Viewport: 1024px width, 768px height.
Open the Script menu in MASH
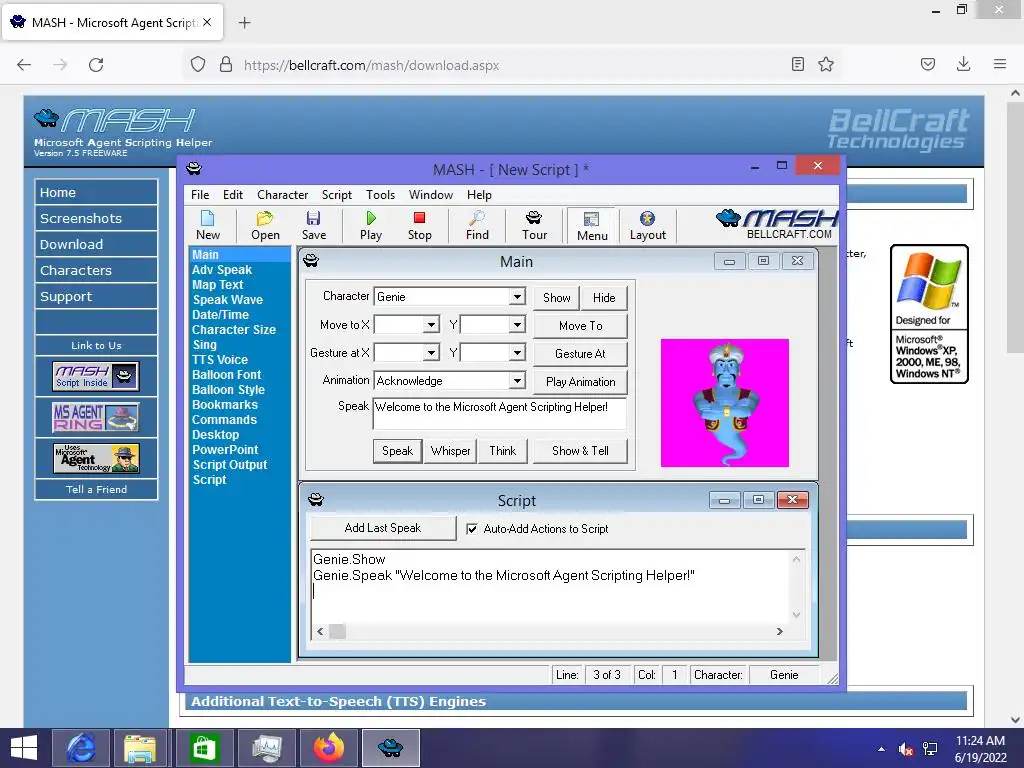tap(336, 195)
